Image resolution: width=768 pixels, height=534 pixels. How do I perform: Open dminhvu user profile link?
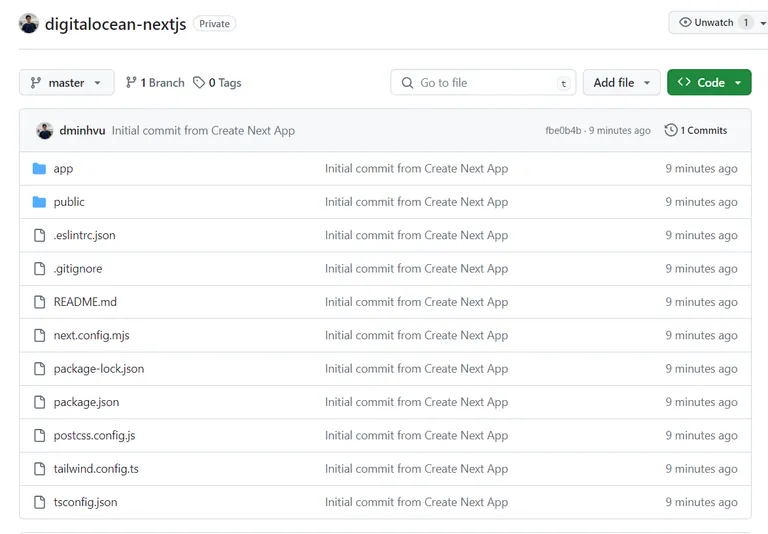click(82, 130)
